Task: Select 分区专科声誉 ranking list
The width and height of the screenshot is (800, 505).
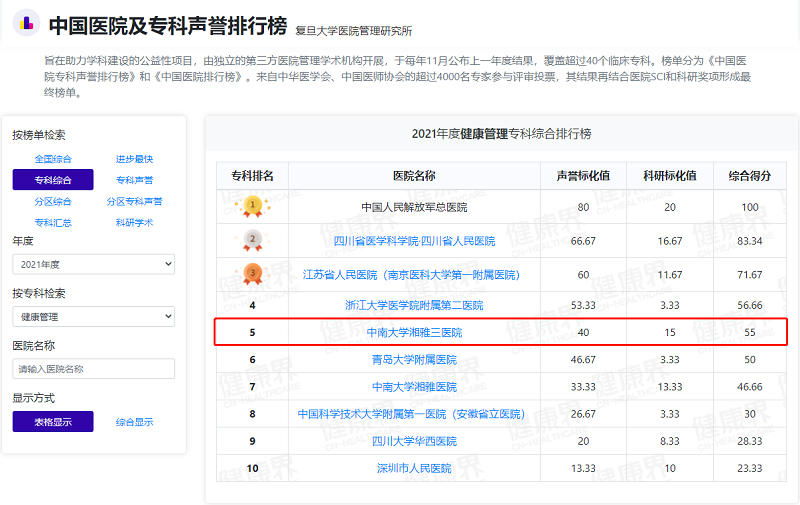Action: 134,201
